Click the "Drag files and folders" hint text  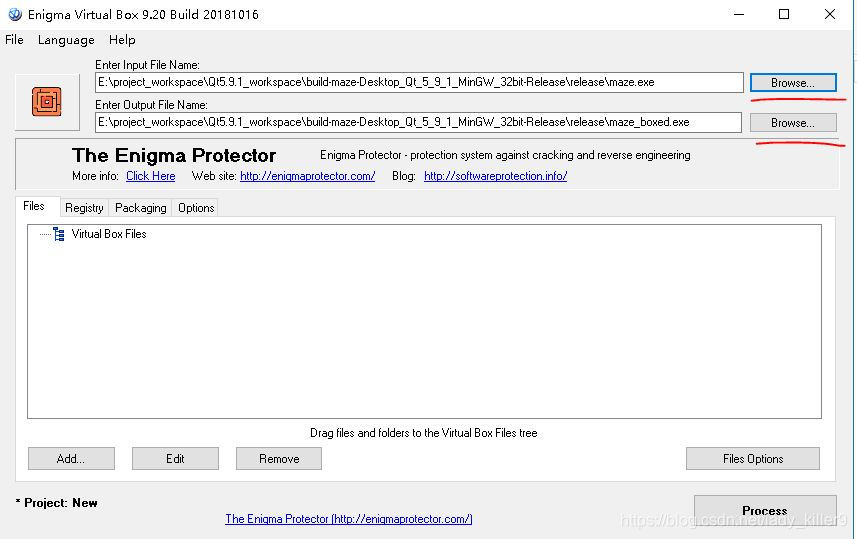point(424,433)
